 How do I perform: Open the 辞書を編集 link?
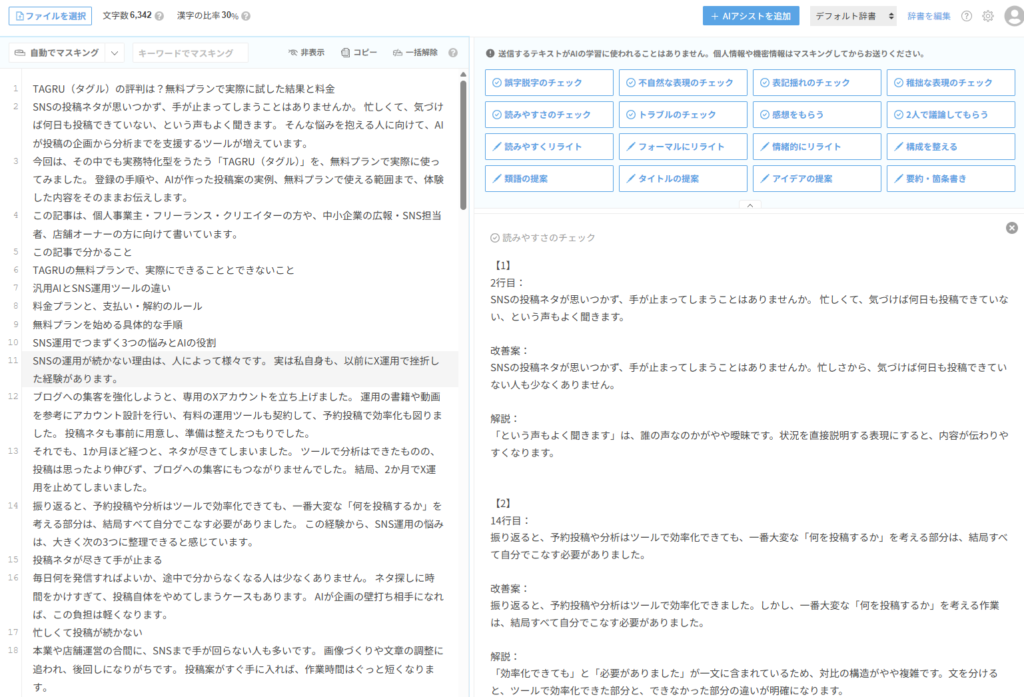point(929,16)
